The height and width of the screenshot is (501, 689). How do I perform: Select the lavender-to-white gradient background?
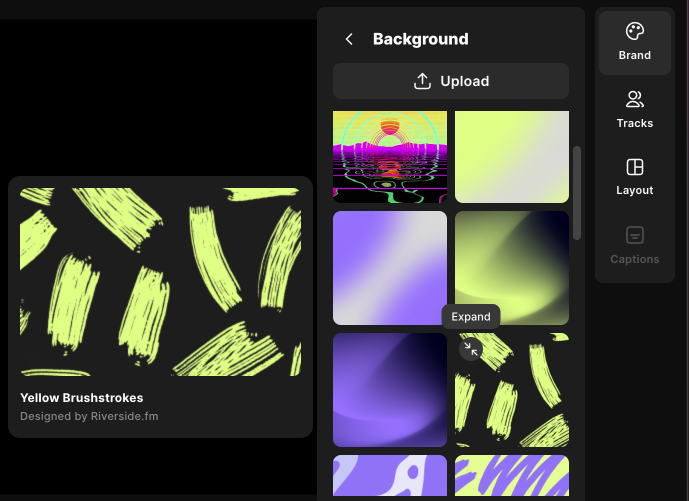click(x=390, y=268)
